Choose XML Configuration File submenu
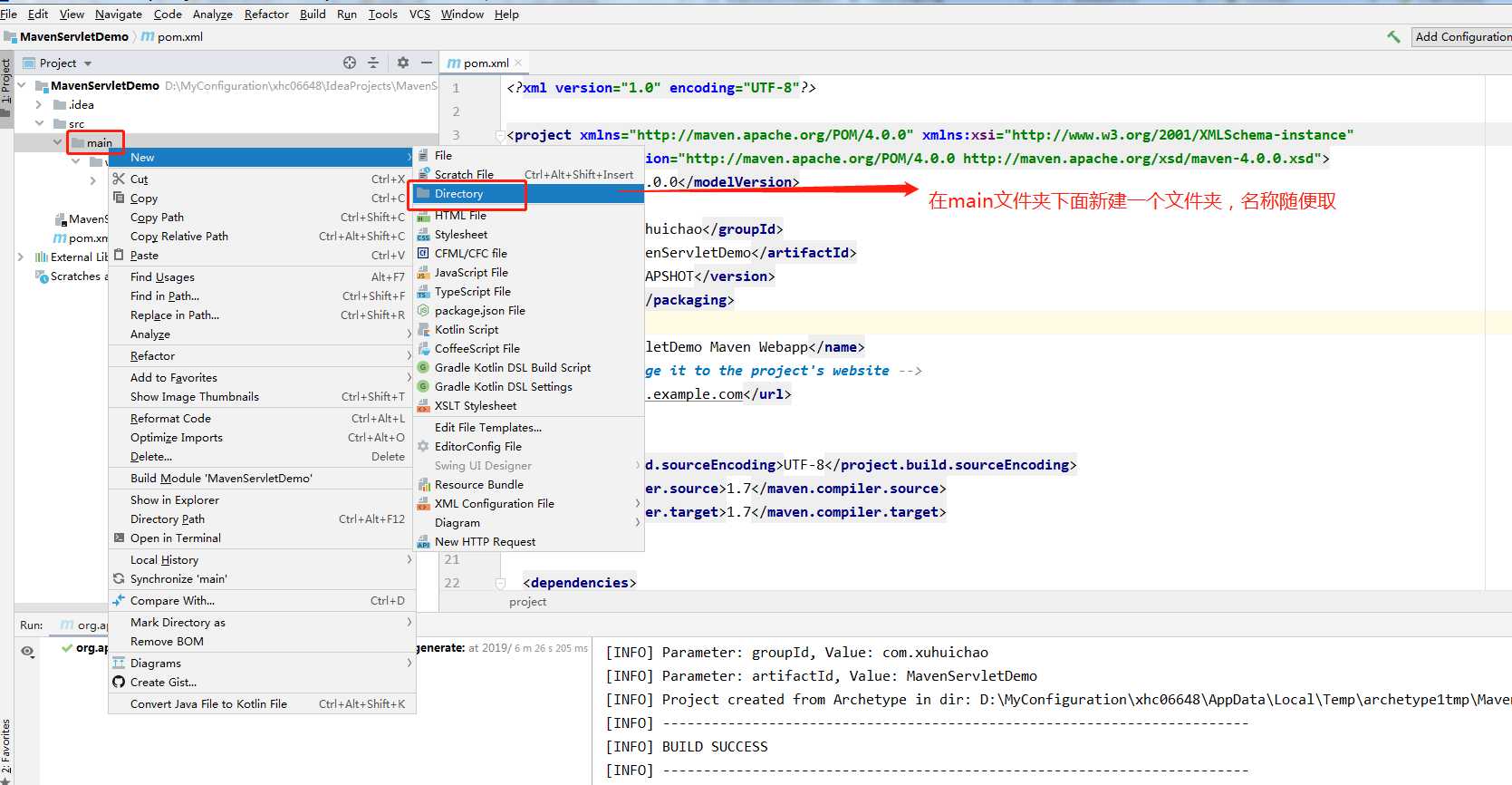Image resolution: width=1512 pixels, height=785 pixels. [x=528, y=503]
